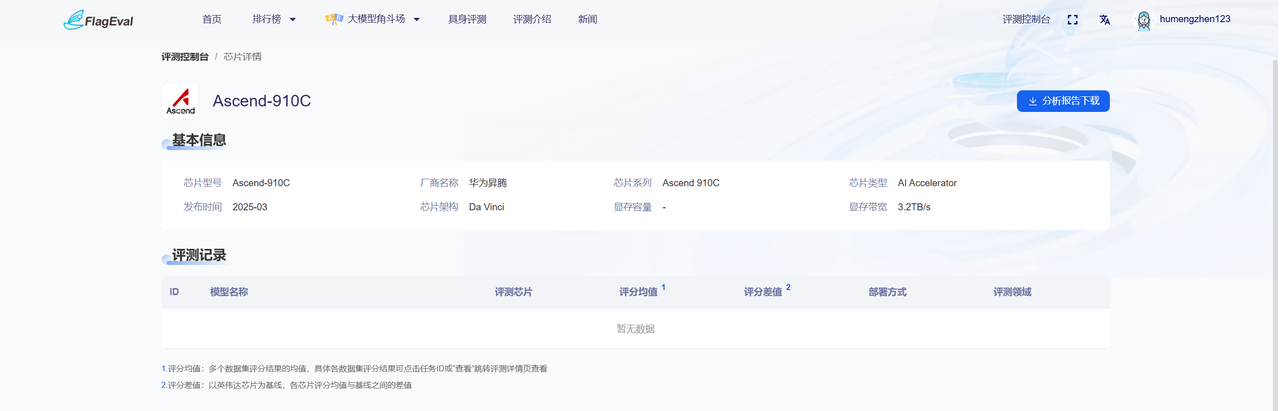1280x411 pixels.
Task: Click the 显存容量 label
Action: coord(633,207)
